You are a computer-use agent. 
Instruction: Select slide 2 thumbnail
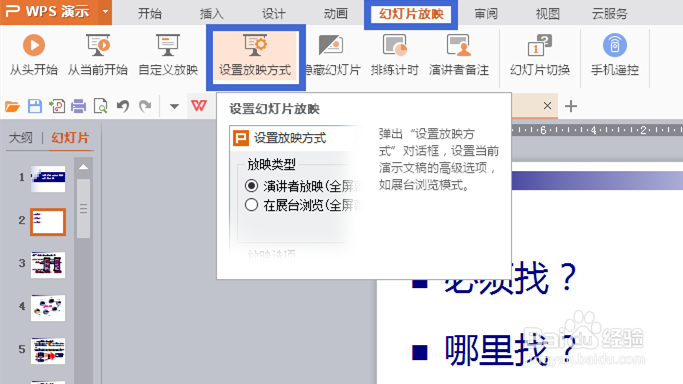pos(48,222)
